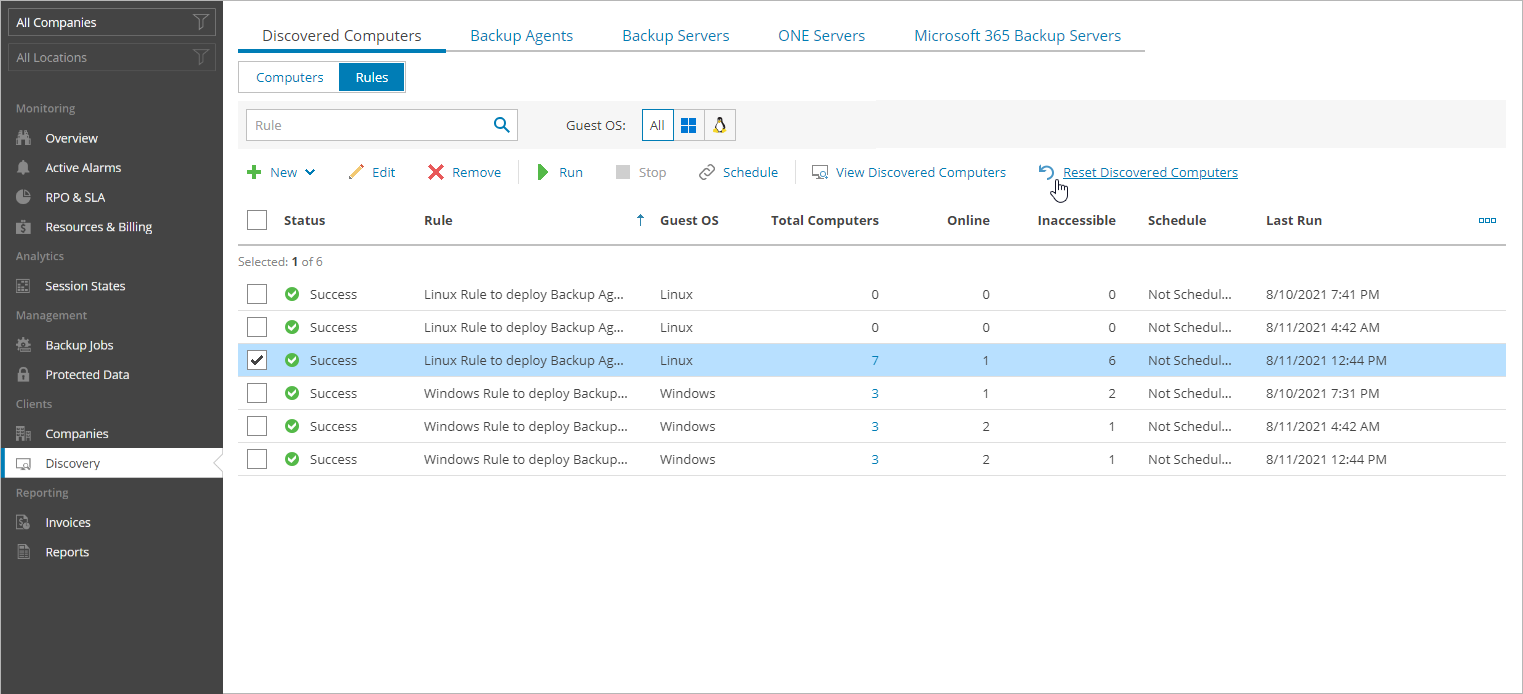
Task: Open column chooser three-dots icon
Action: click(1486, 220)
